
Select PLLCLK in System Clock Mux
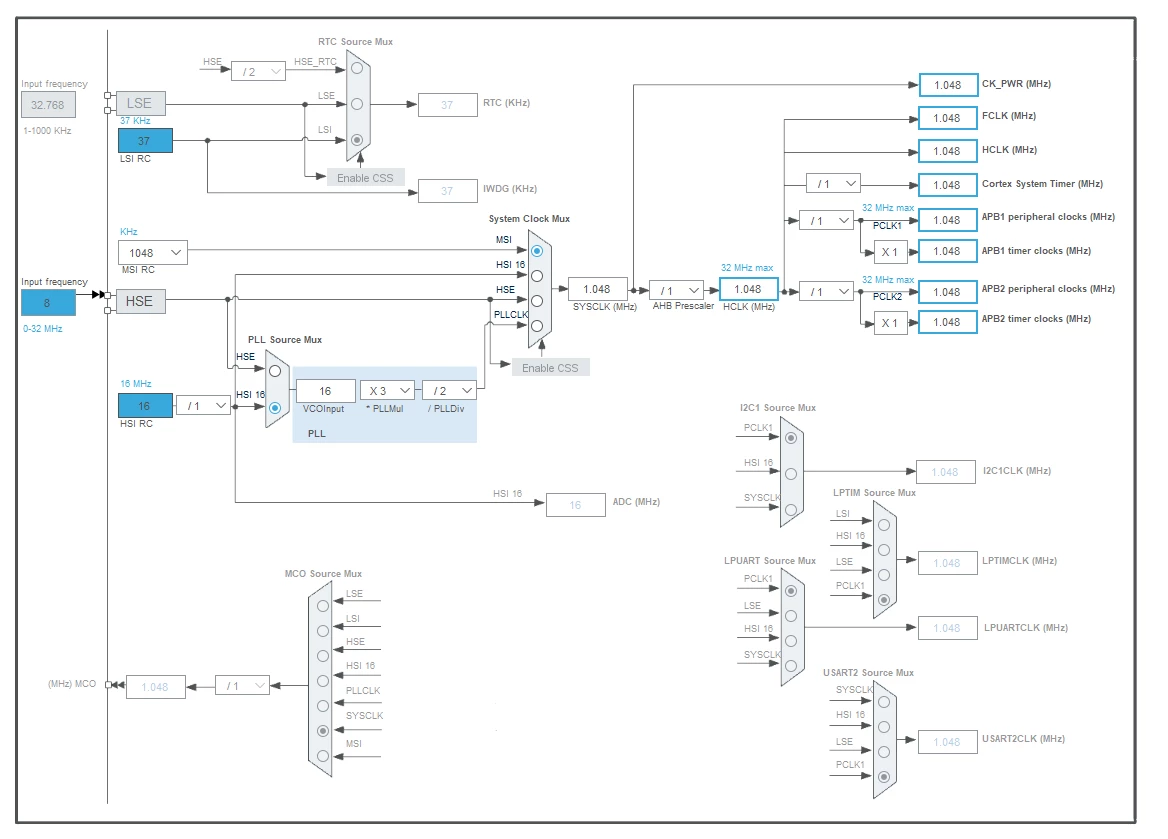(x=536, y=326)
